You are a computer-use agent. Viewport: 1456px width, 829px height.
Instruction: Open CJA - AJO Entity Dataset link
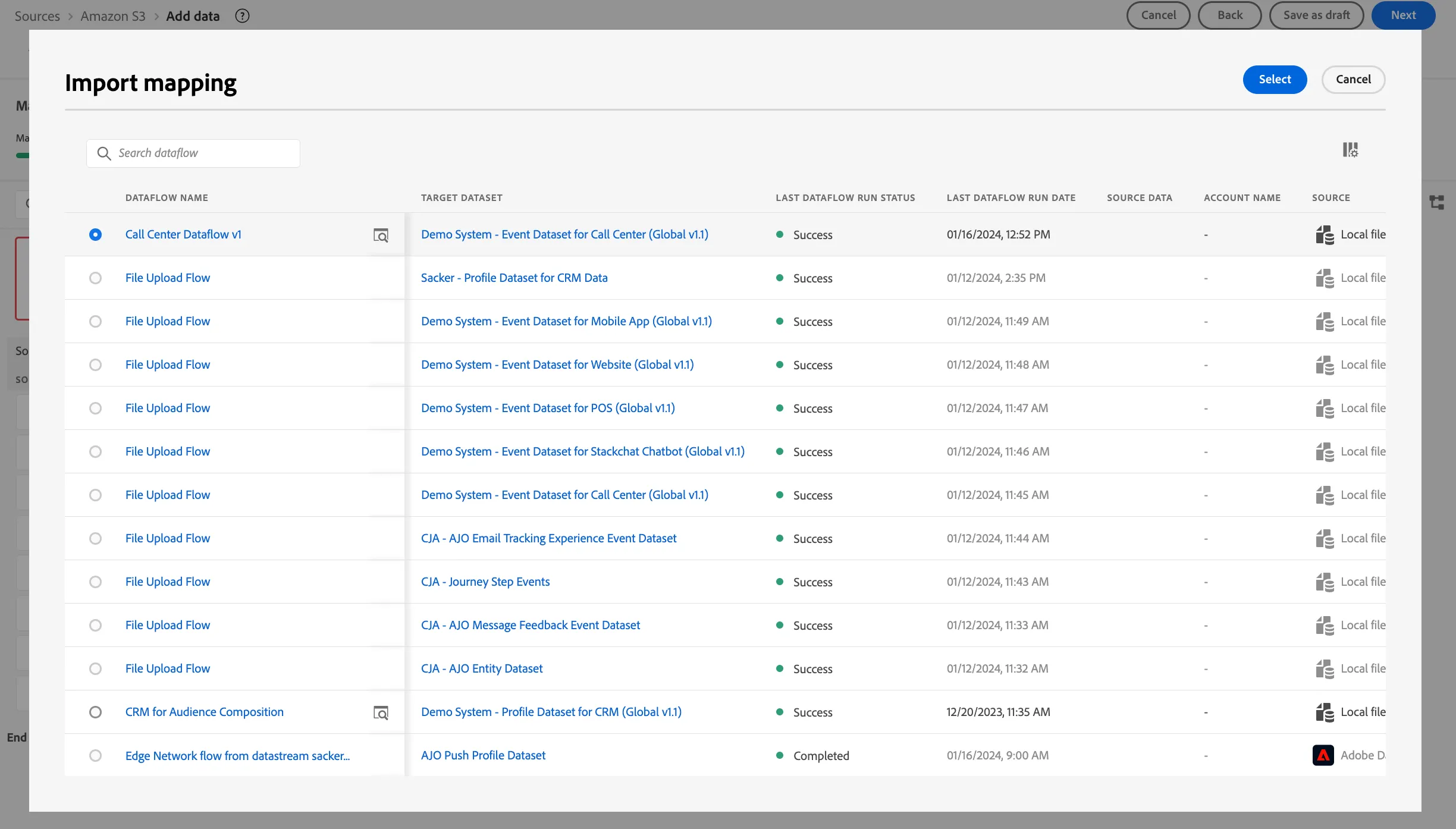[482, 668]
